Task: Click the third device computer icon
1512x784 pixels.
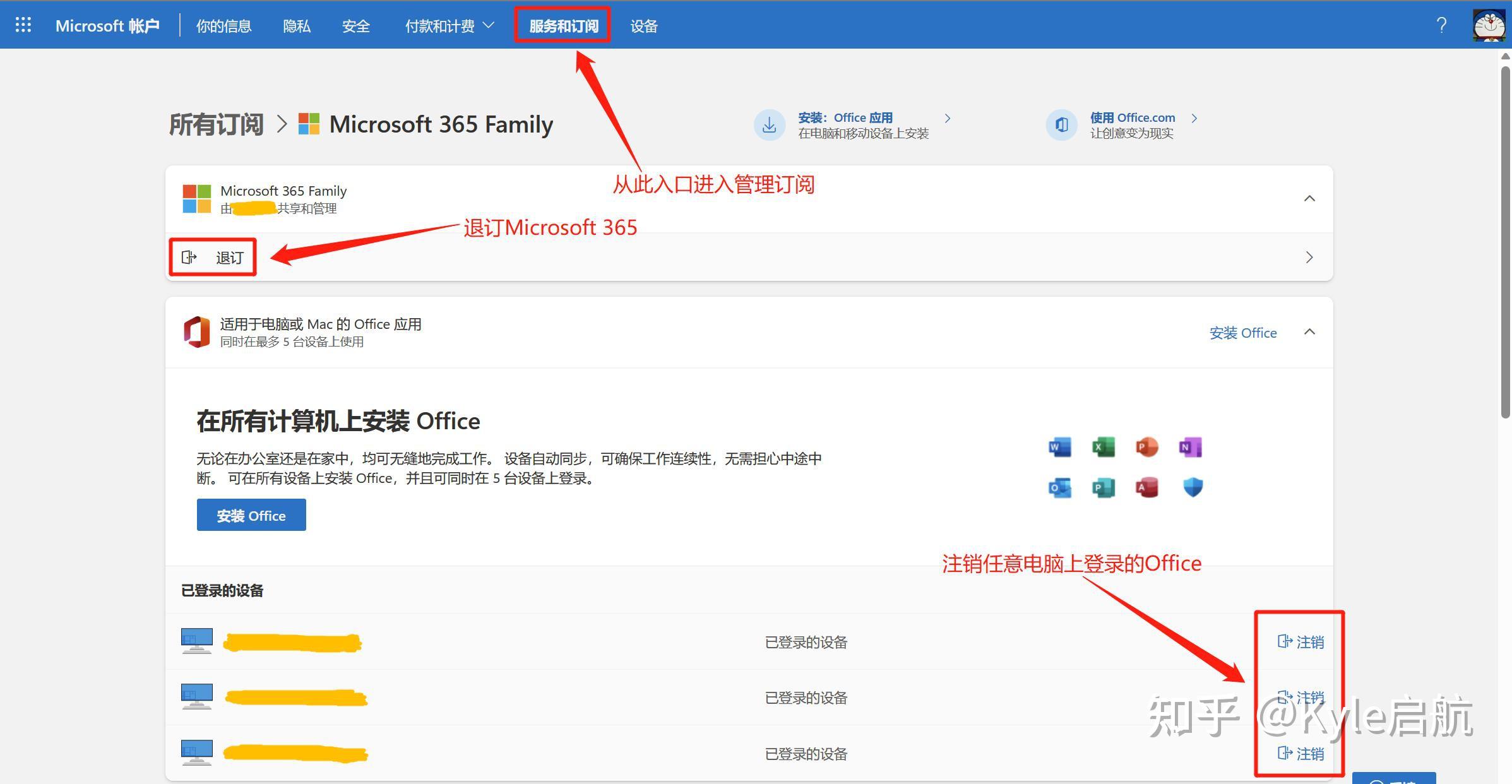Action: click(x=197, y=752)
